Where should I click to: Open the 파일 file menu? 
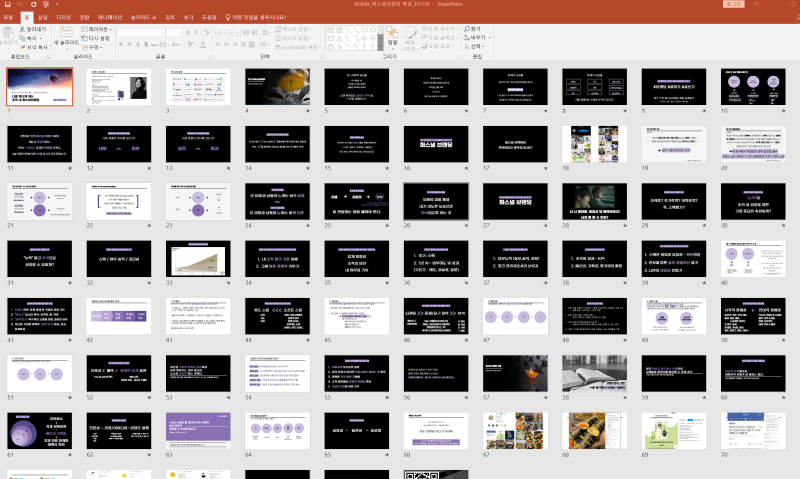point(8,17)
